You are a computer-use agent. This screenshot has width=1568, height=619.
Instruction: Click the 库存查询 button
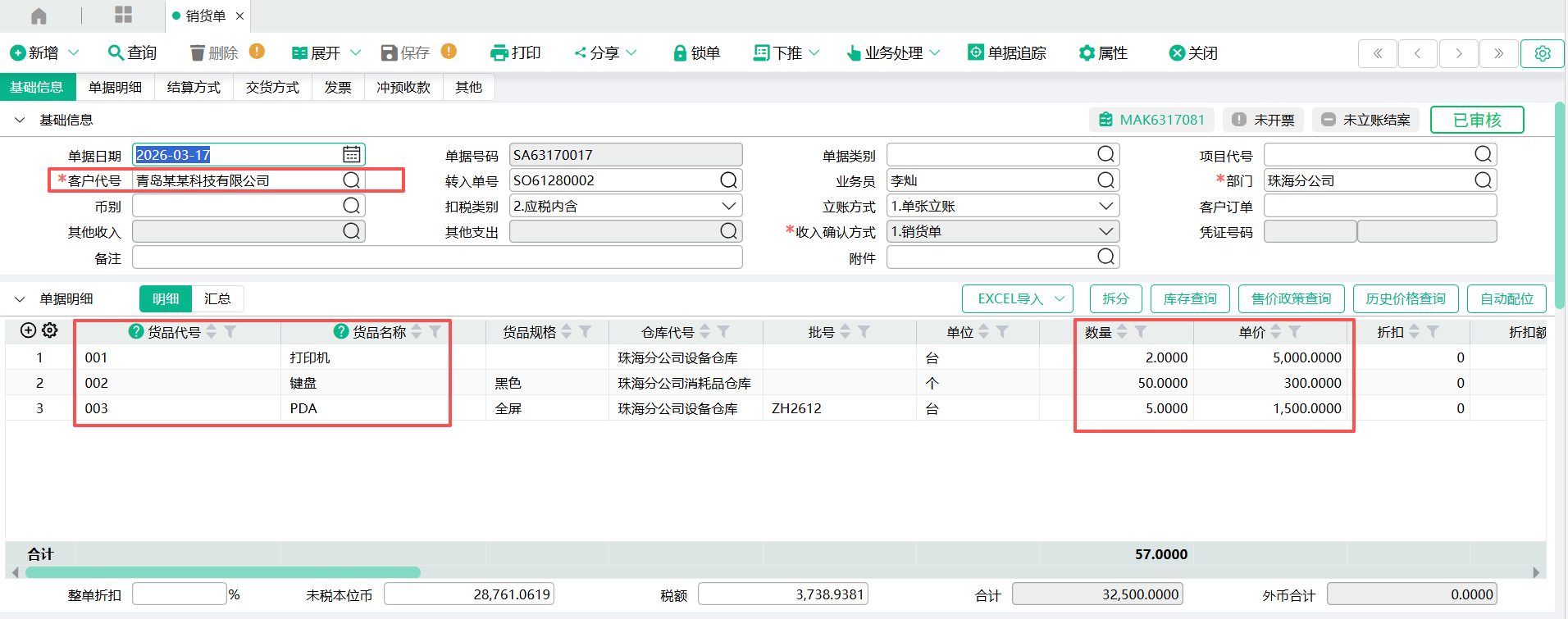point(1189,299)
